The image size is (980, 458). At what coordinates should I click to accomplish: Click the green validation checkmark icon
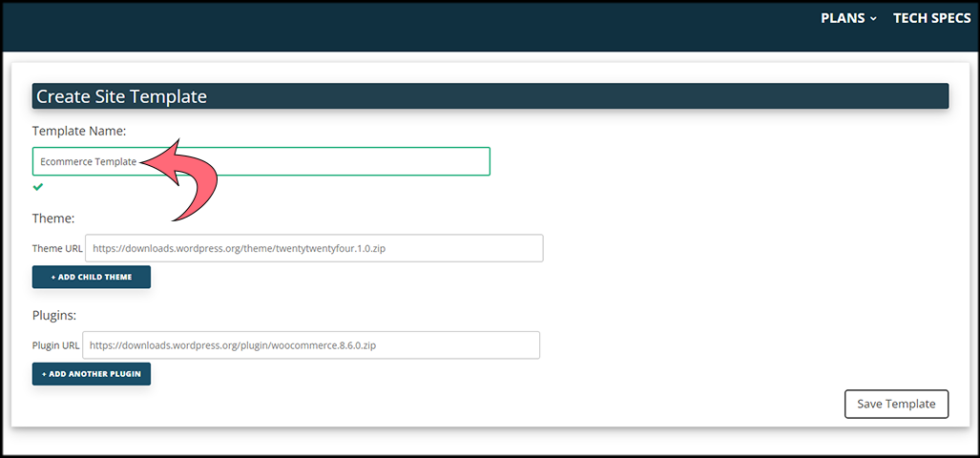tap(38, 186)
